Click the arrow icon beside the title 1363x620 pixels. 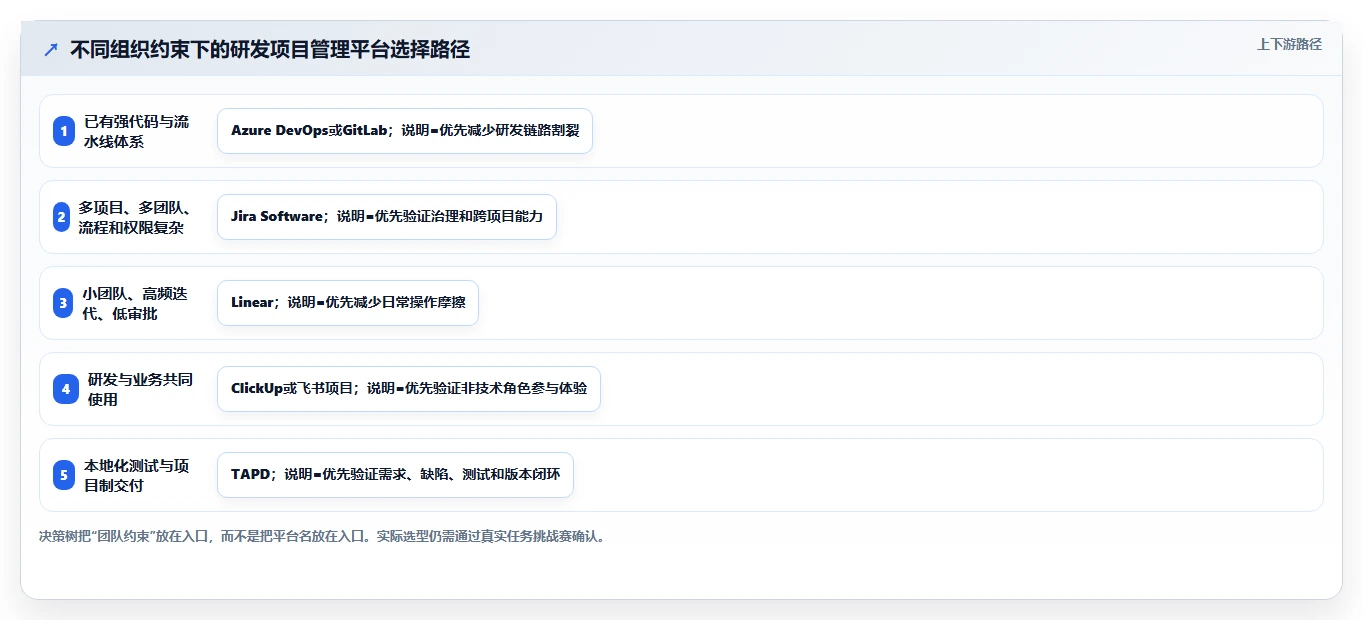[x=51, y=49]
